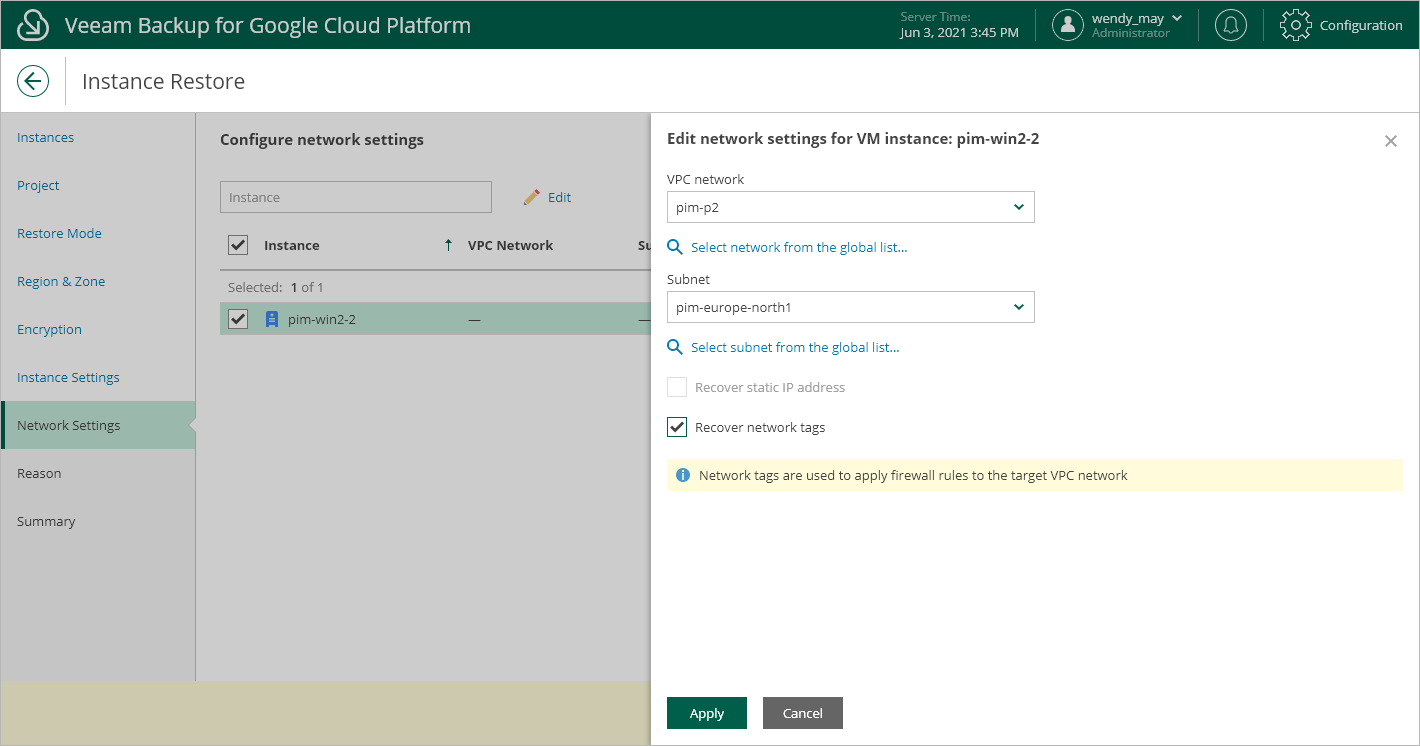1420x746 pixels.
Task: Sort by Instance column arrow
Action: coord(448,245)
